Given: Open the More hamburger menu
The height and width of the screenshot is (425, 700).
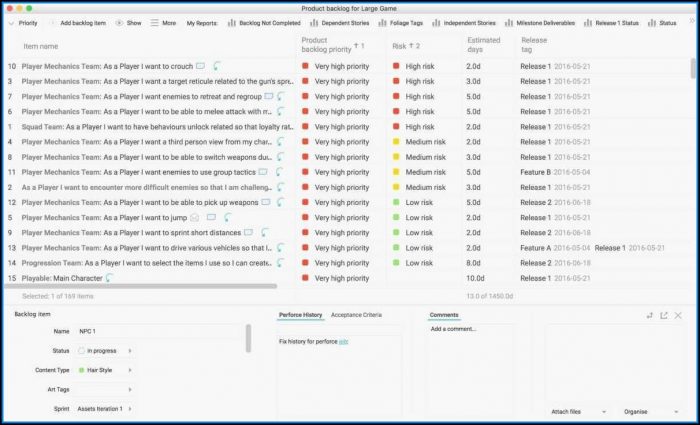Looking at the screenshot, I should (163, 23).
